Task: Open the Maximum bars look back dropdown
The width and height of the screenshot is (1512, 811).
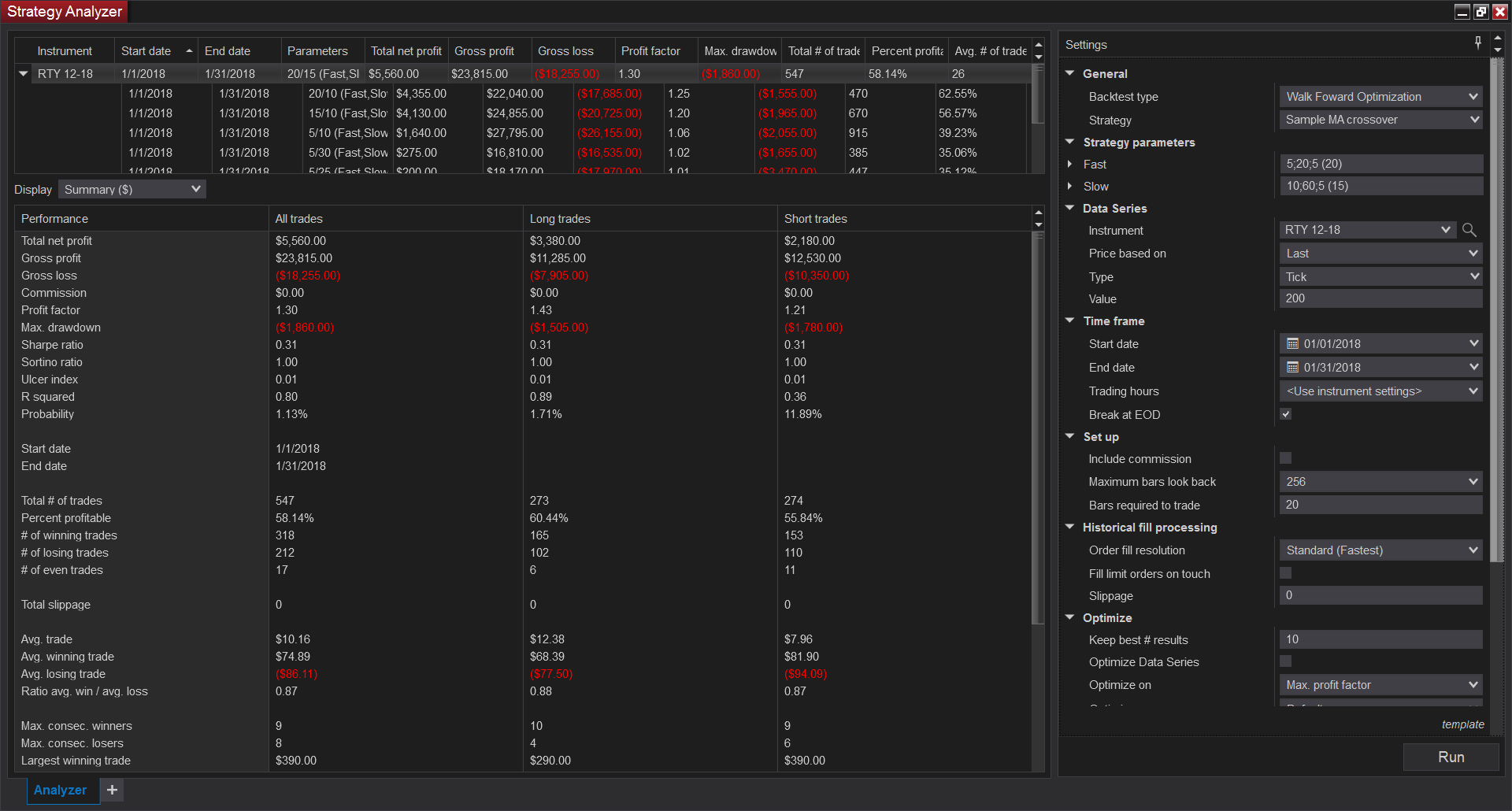Action: coord(1380,482)
